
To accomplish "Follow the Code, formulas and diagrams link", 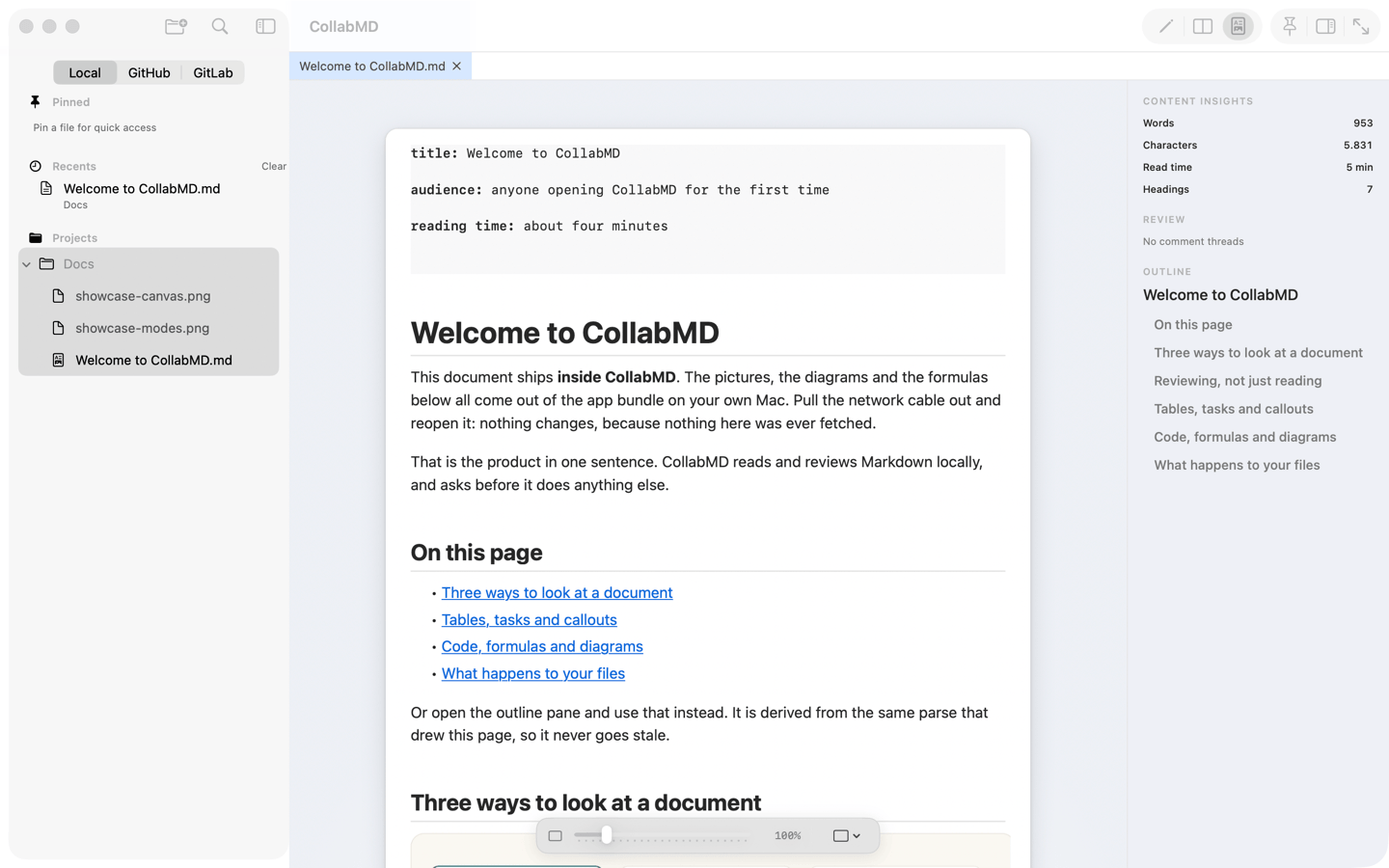I will 542,646.
